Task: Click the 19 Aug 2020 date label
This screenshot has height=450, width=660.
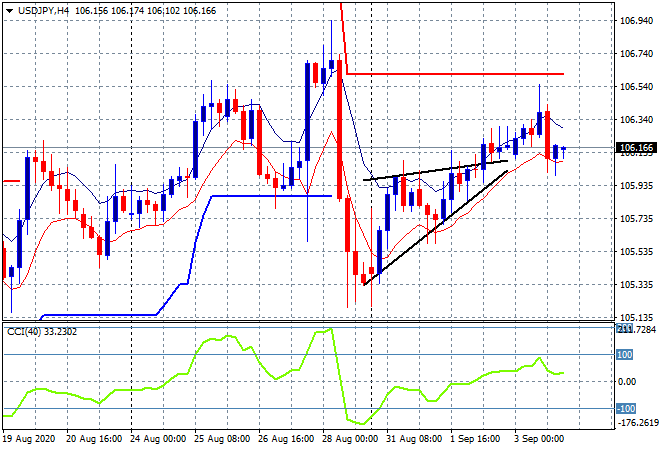Action: click(x=29, y=439)
